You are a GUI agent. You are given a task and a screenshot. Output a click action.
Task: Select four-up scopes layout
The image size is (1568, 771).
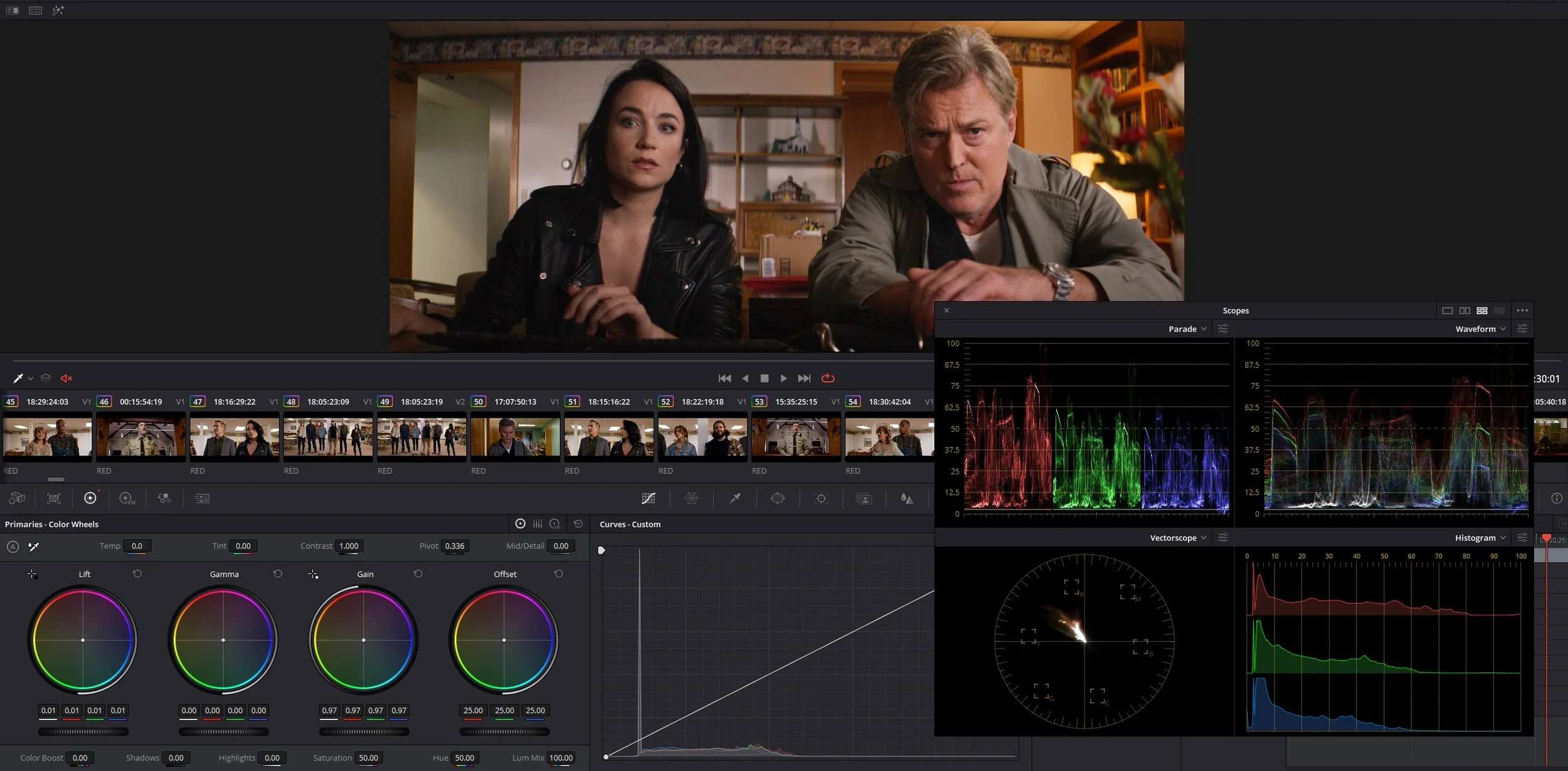[1482, 311]
